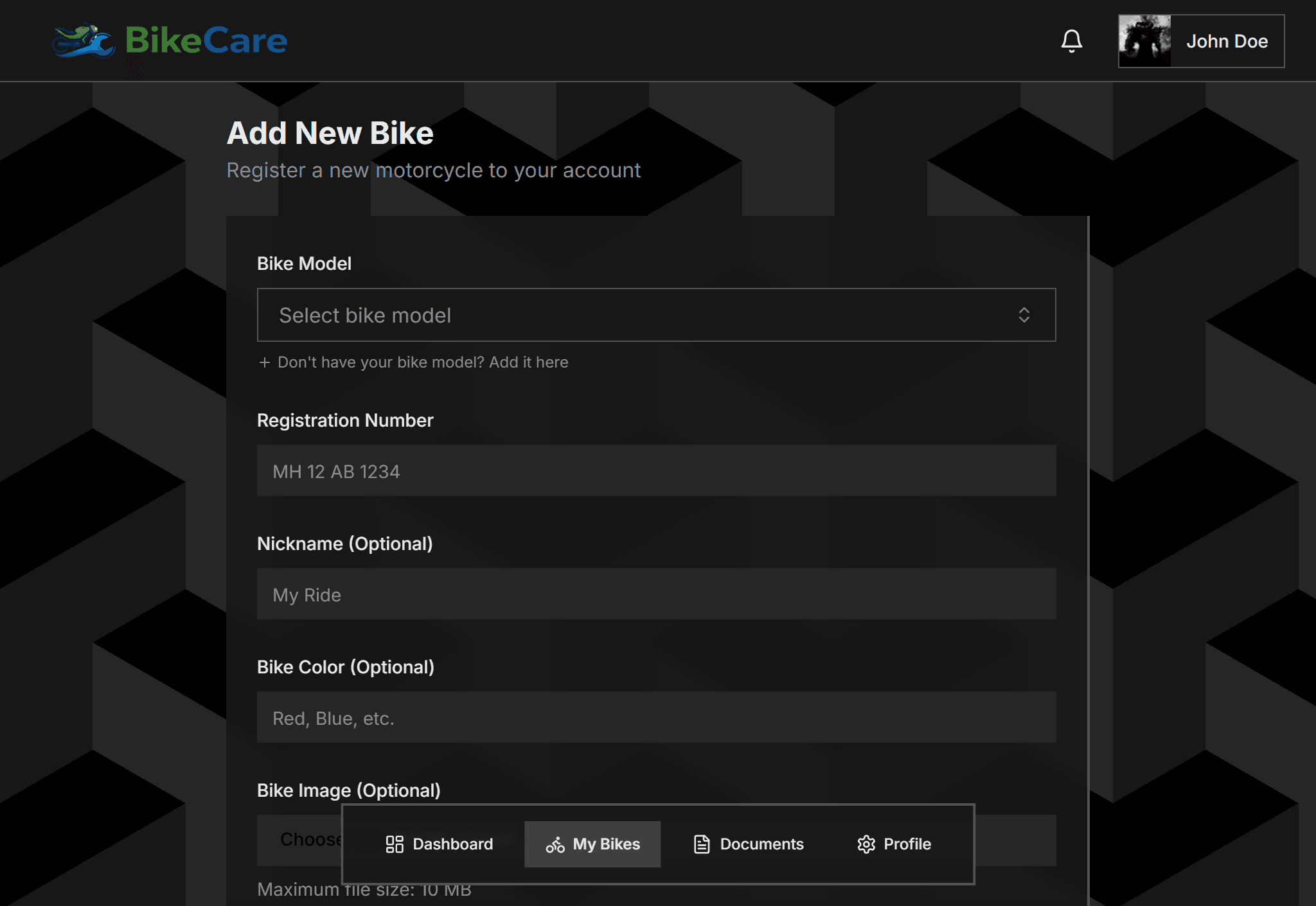Screen dimensions: 1316x906
Task: Click the BikeCare motorcycle logo icon
Action: (x=84, y=42)
